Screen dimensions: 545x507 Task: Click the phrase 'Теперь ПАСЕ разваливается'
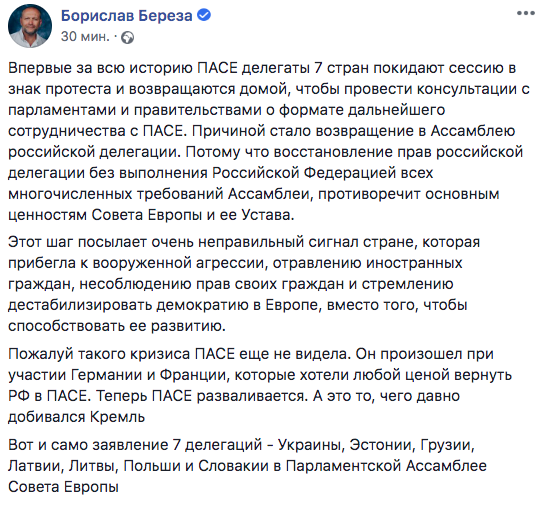(202, 396)
